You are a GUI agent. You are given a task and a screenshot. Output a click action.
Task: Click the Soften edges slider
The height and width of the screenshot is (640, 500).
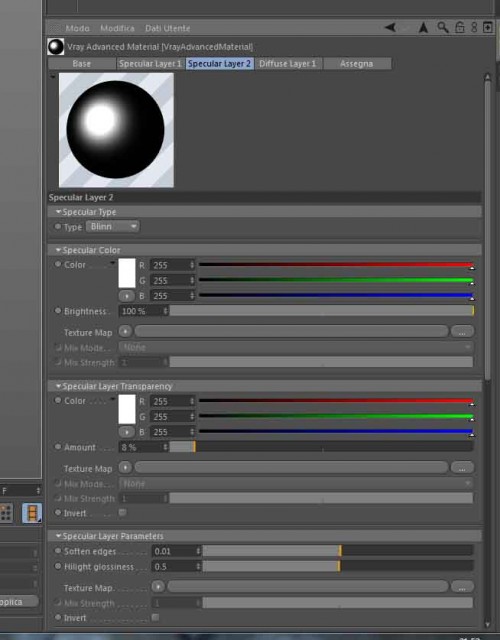[x=338, y=551]
